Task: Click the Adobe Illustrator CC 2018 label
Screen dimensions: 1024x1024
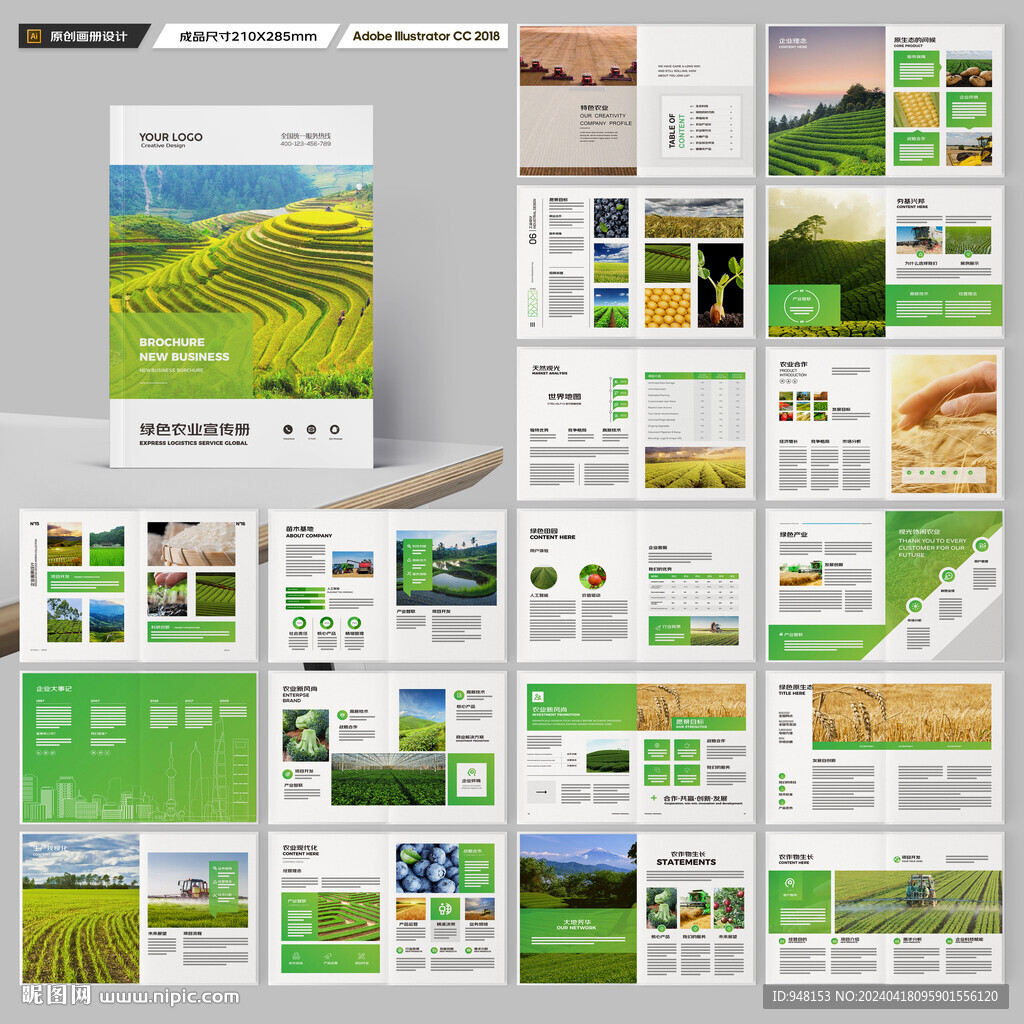Action: [x=426, y=36]
